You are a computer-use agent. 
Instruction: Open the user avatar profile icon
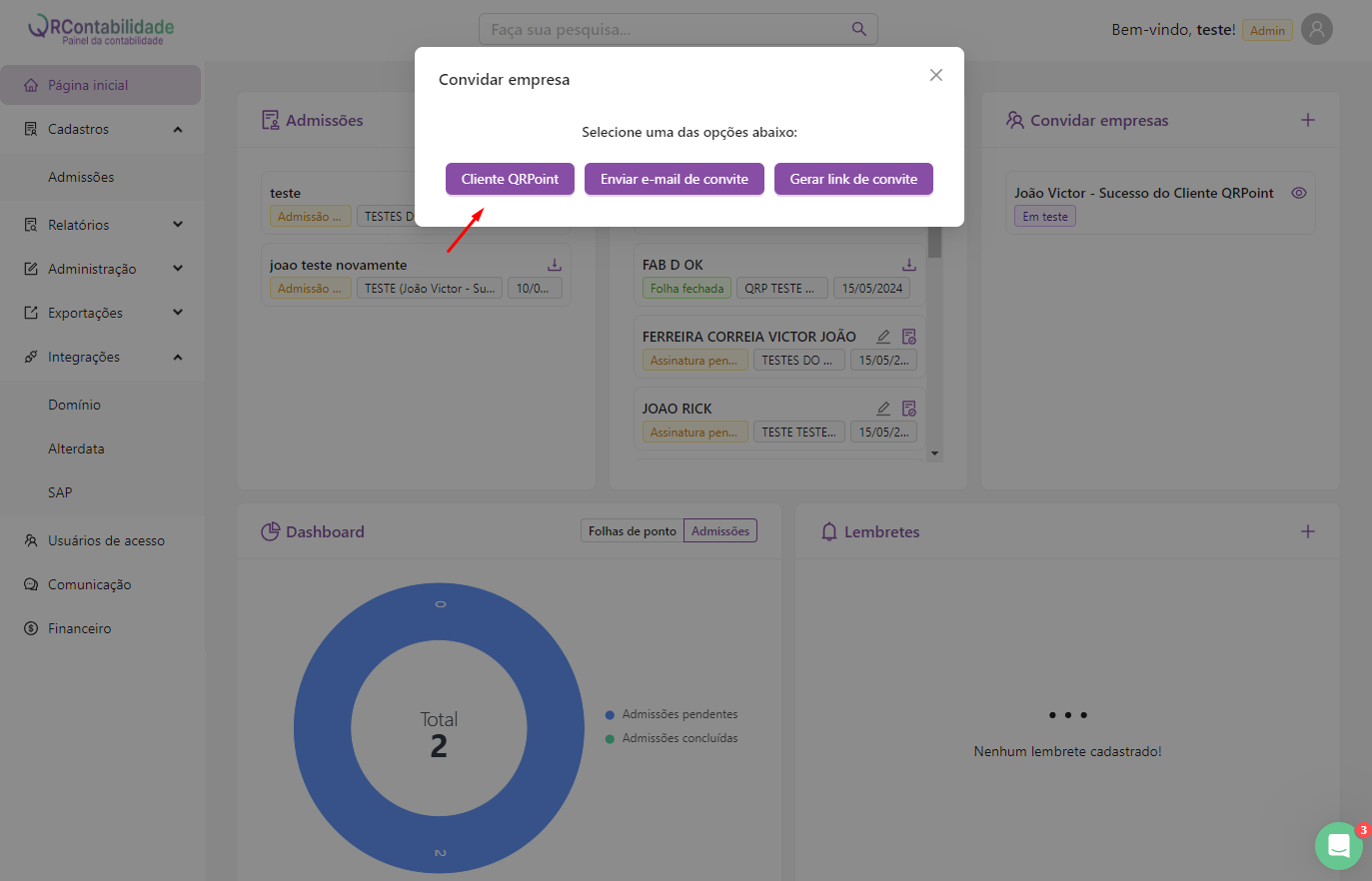(x=1316, y=30)
